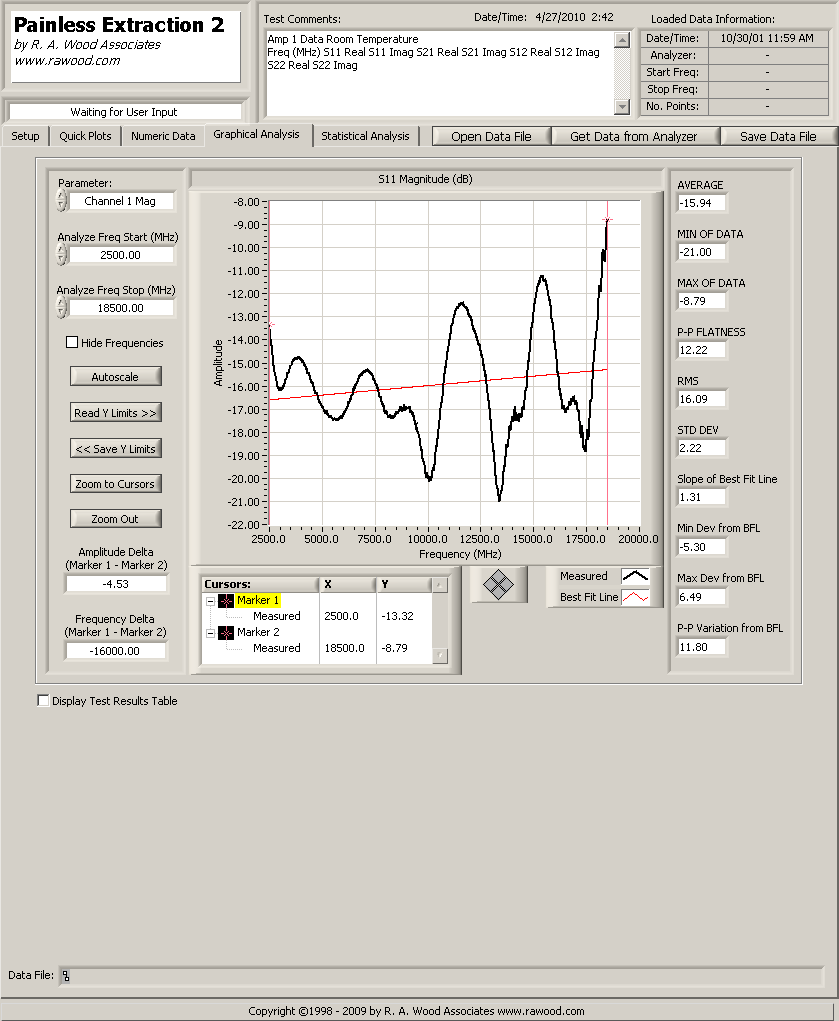The height and width of the screenshot is (1021, 839).
Task: Increment the Parameter selector
Action: click(62, 196)
